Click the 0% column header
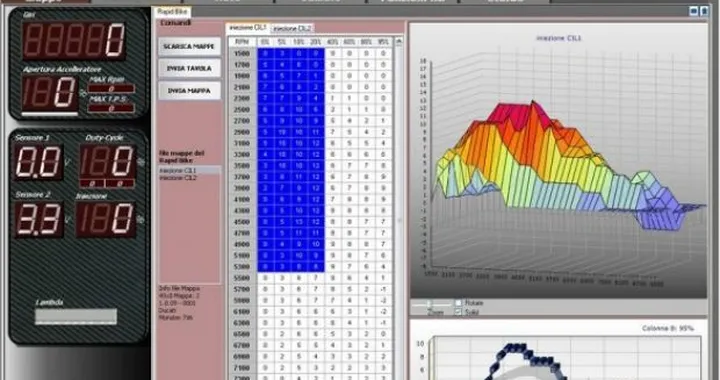Viewport: 720px width, 380px height. pos(265,42)
